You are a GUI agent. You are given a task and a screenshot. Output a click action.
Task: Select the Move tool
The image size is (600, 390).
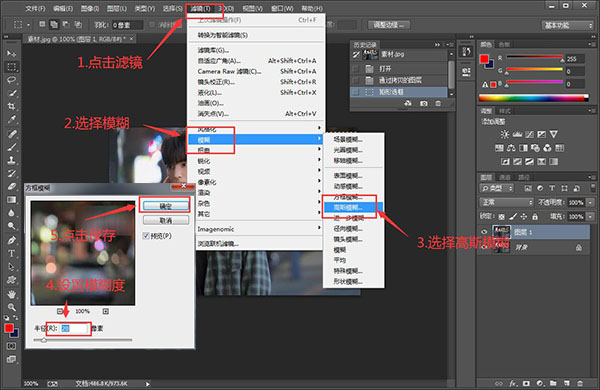pyautogui.click(x=11, y=54)
